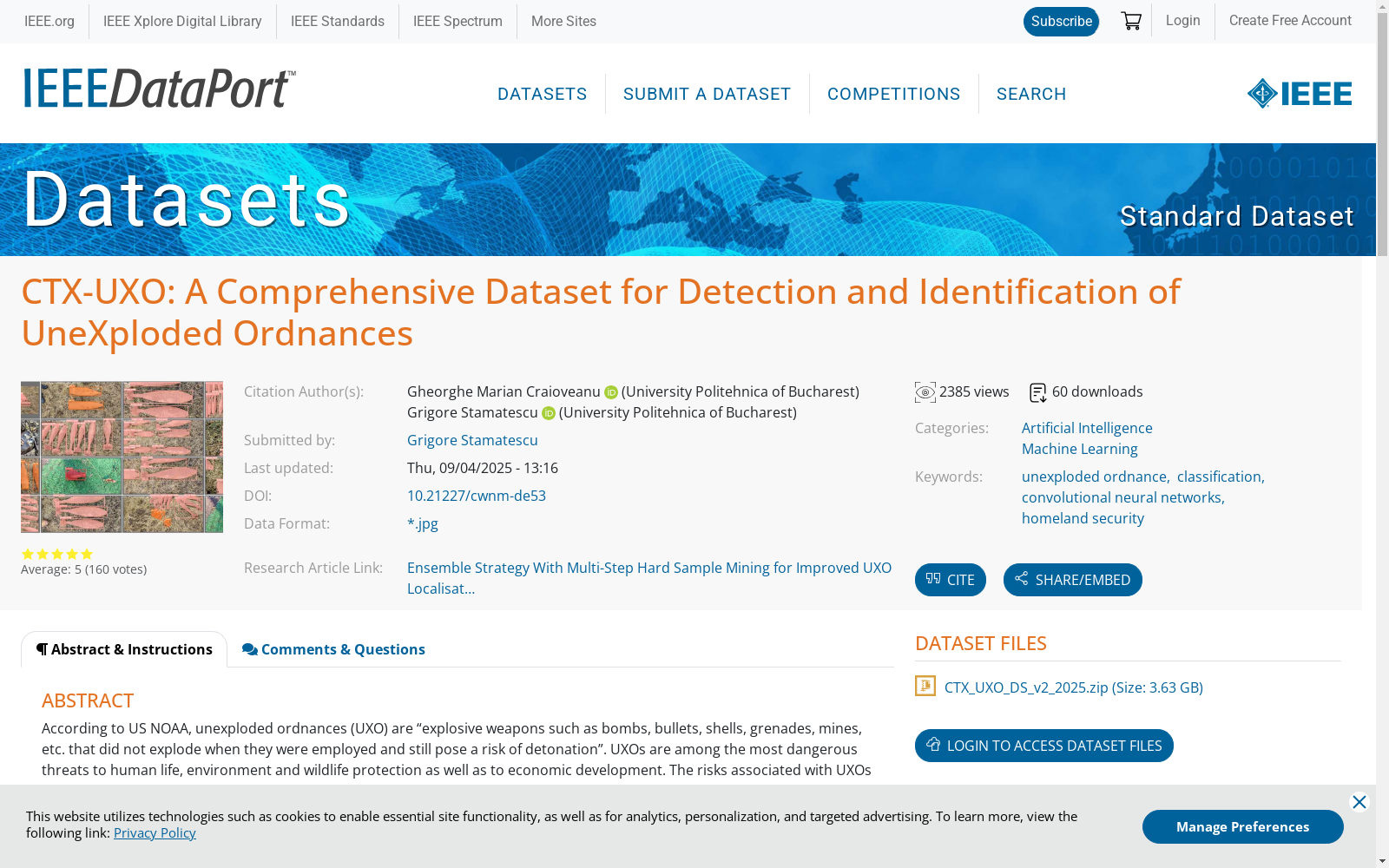Open Submit a Dataset page

point(708,94)
